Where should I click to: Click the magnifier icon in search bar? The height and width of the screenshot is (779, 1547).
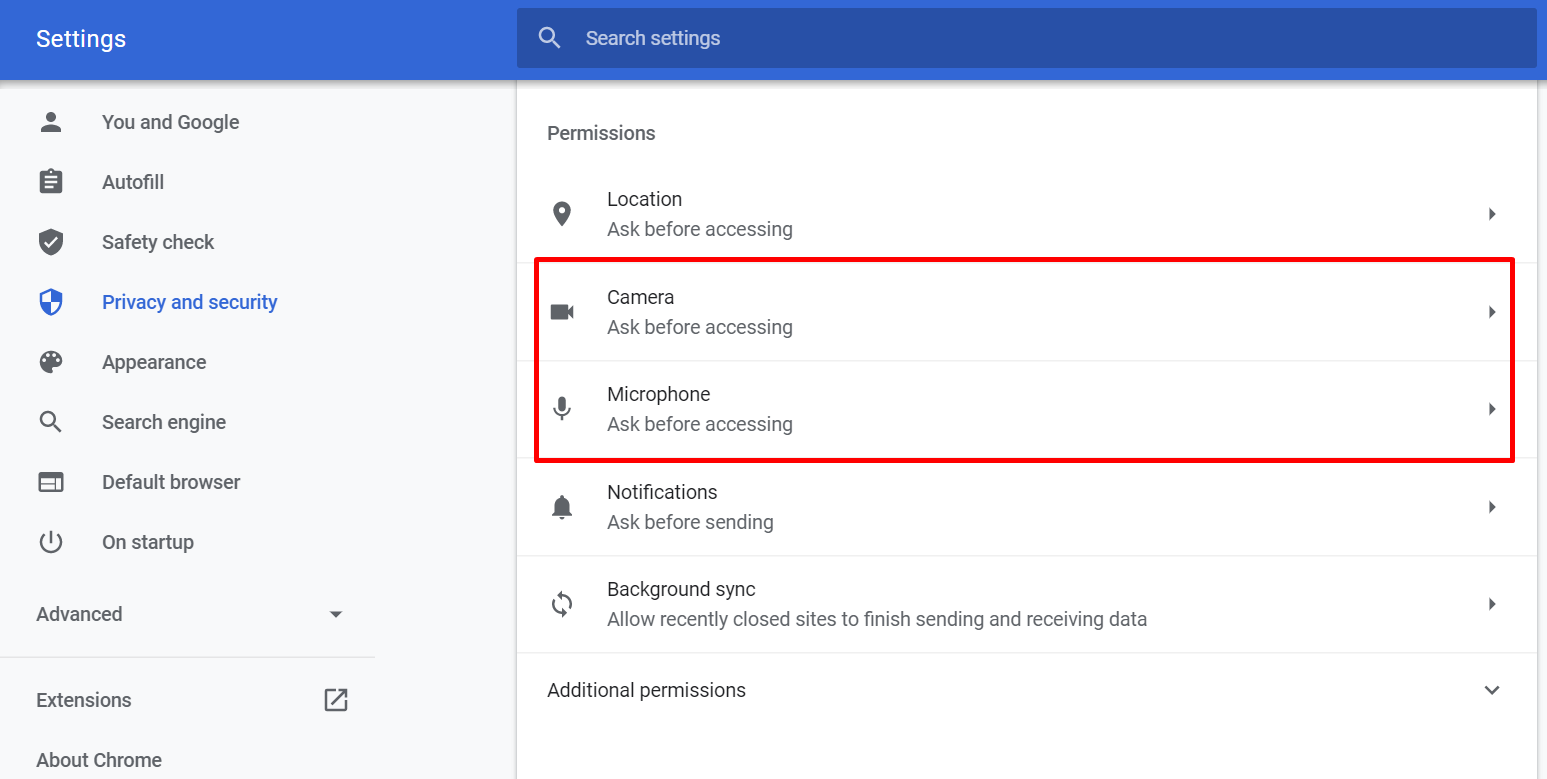pos(549,38)
